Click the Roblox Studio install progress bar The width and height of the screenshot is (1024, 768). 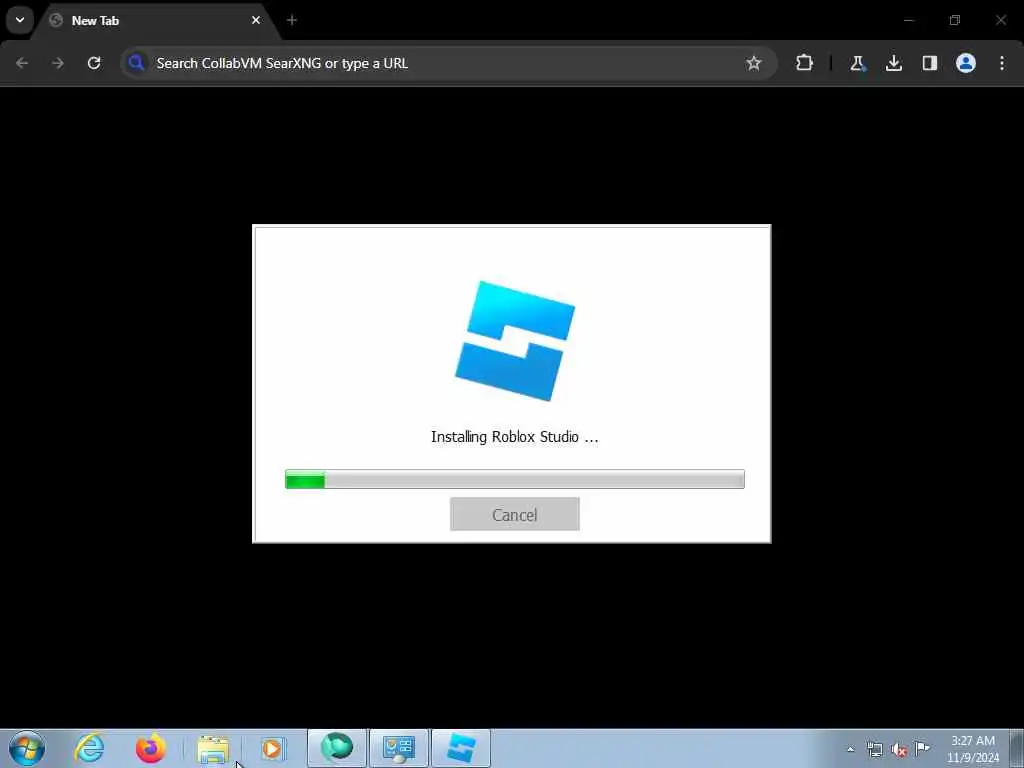(x=515, y=479)
